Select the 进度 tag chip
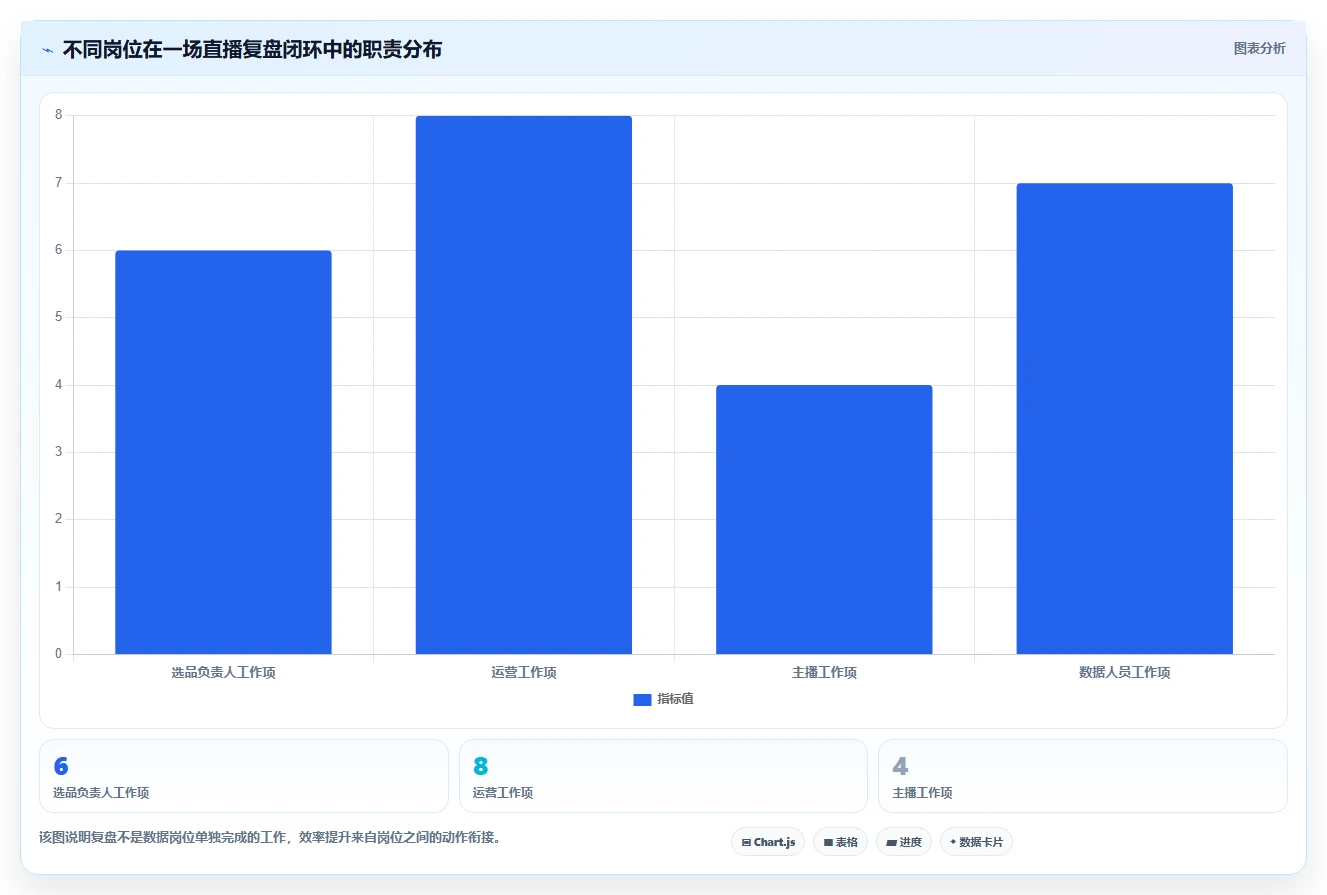1327x895 pixels. pyautogui.click(x=904, y=842)
